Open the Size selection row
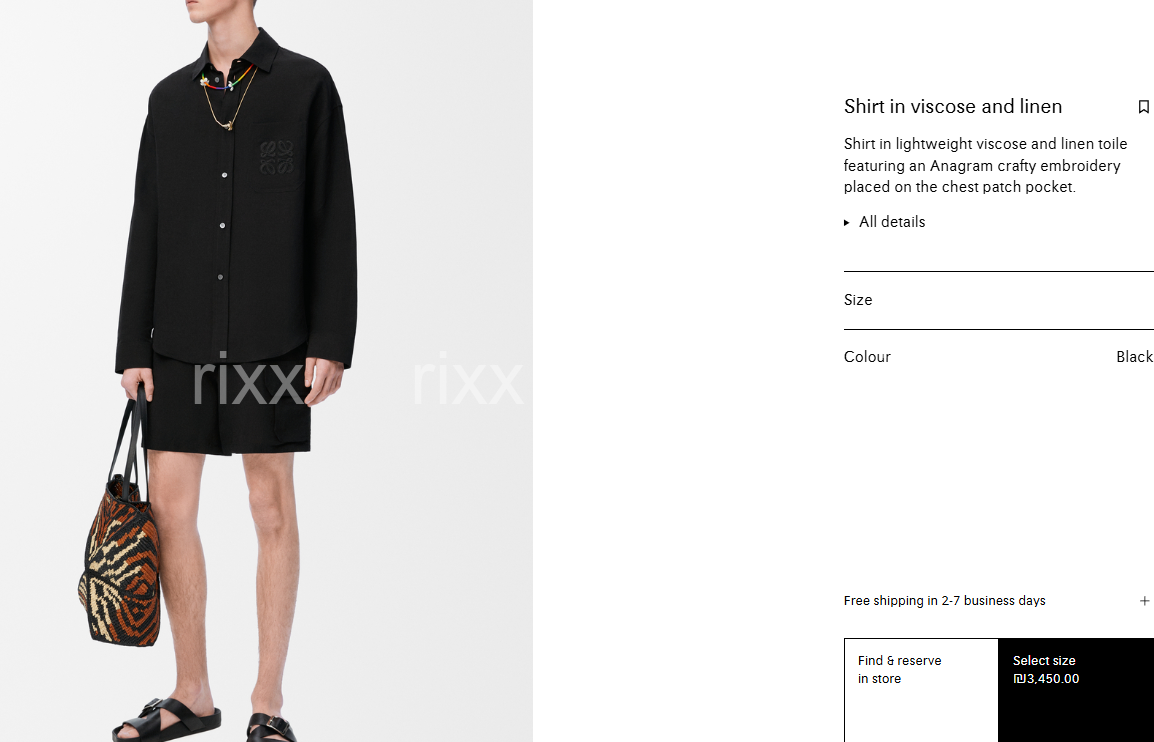The height and width of the screenshot is (742, 1154). pyautogui.click(x=999, y=300)
